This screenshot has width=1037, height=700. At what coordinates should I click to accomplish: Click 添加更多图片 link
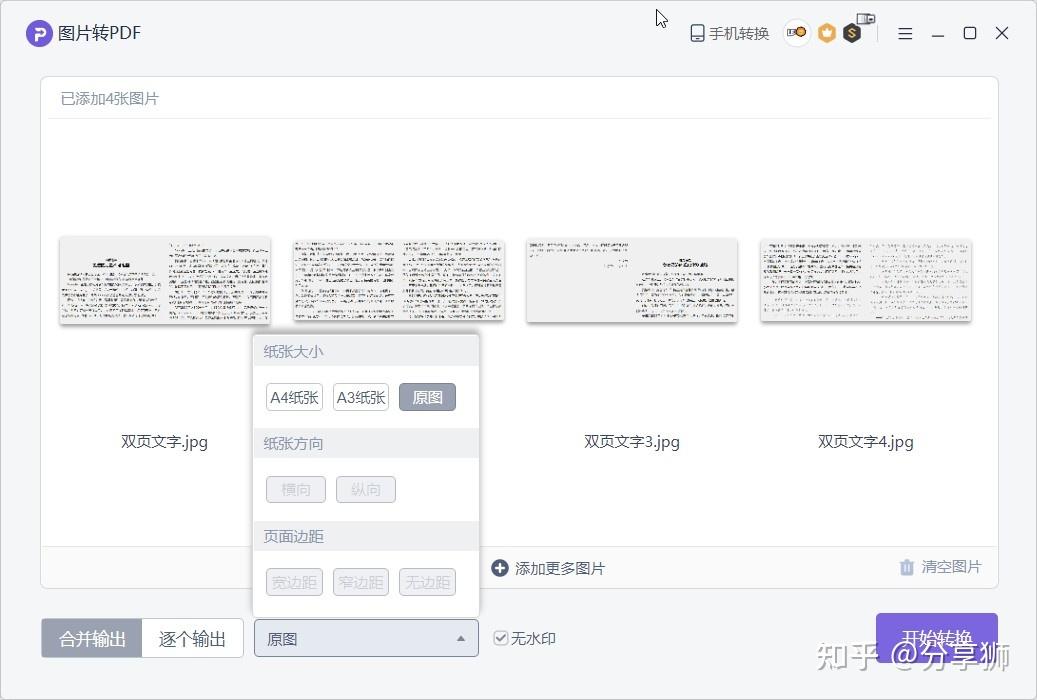(x=560, y=568)
